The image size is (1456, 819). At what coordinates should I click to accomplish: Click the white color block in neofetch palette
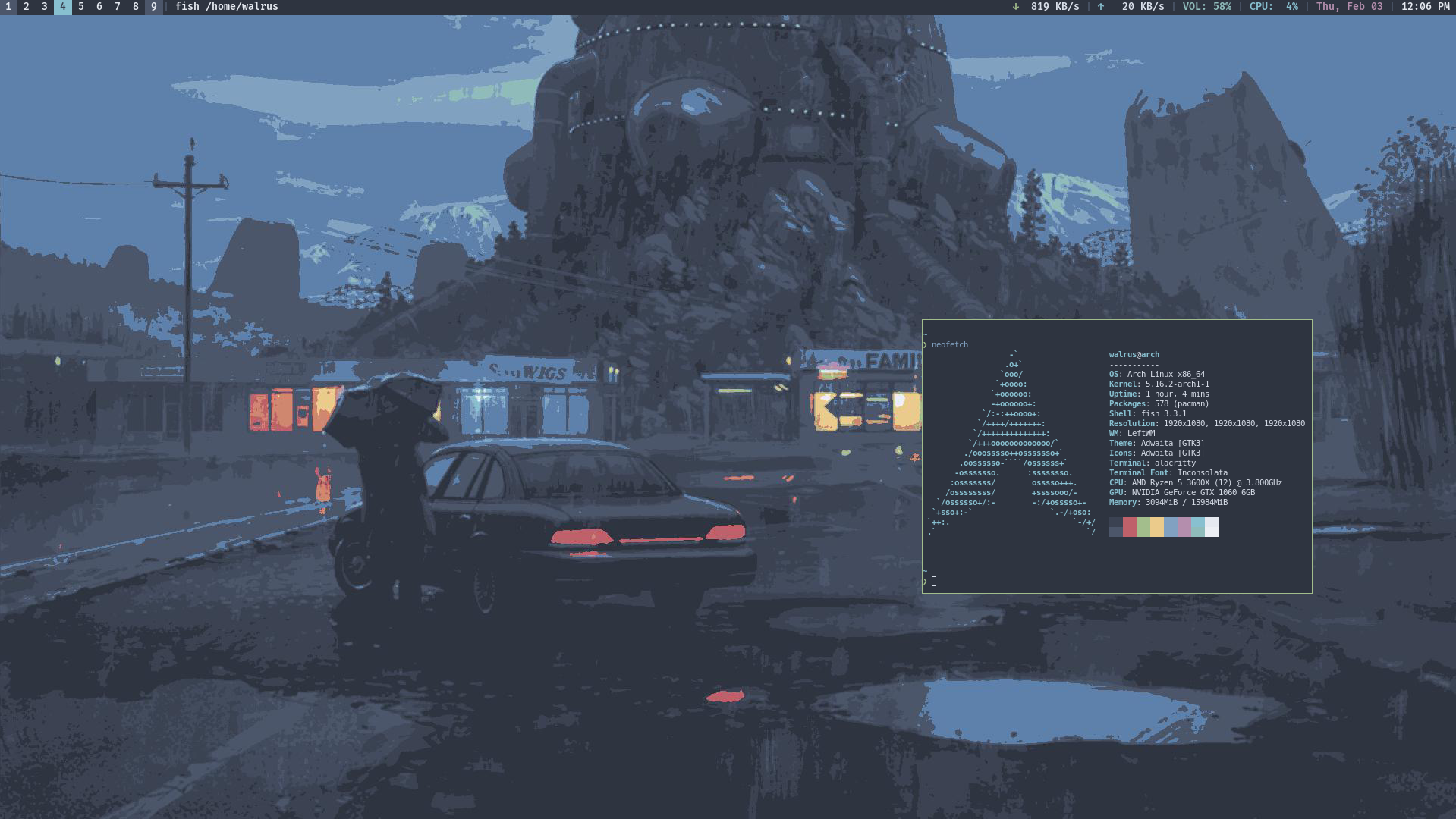pos(1212,527)
